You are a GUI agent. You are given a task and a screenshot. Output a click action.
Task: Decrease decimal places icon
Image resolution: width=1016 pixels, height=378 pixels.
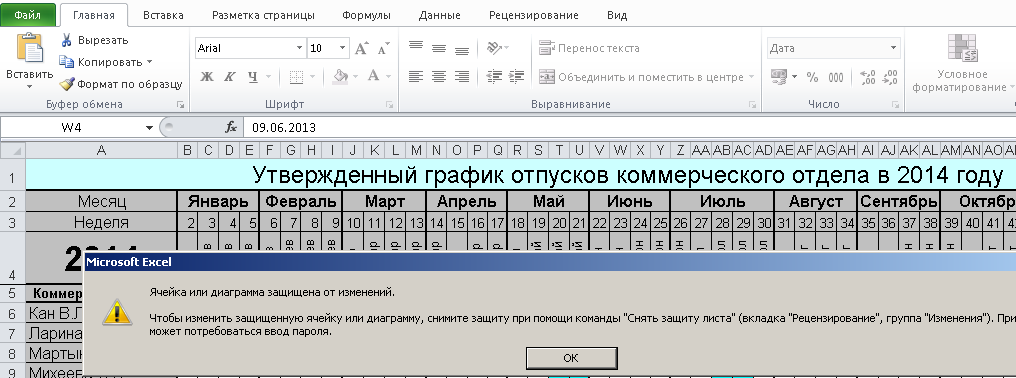890,77
